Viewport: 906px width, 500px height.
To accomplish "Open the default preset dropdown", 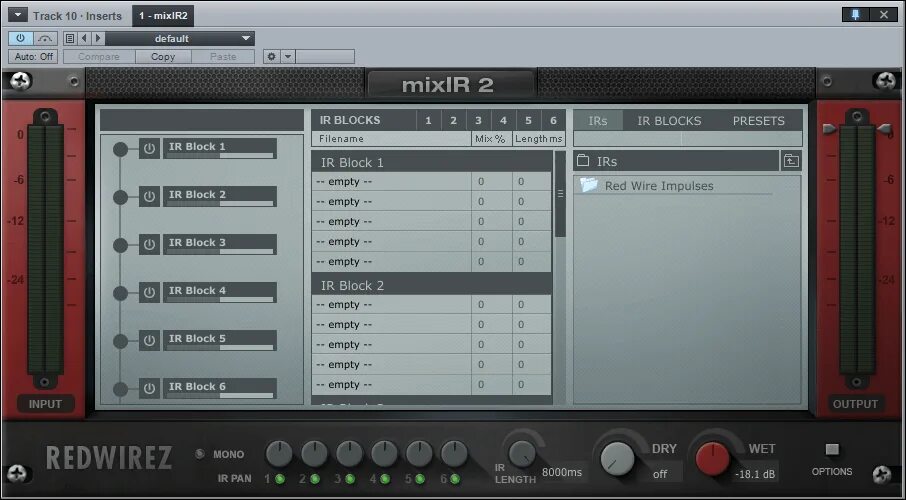I will pyautogui.click(x=180, y=39).
